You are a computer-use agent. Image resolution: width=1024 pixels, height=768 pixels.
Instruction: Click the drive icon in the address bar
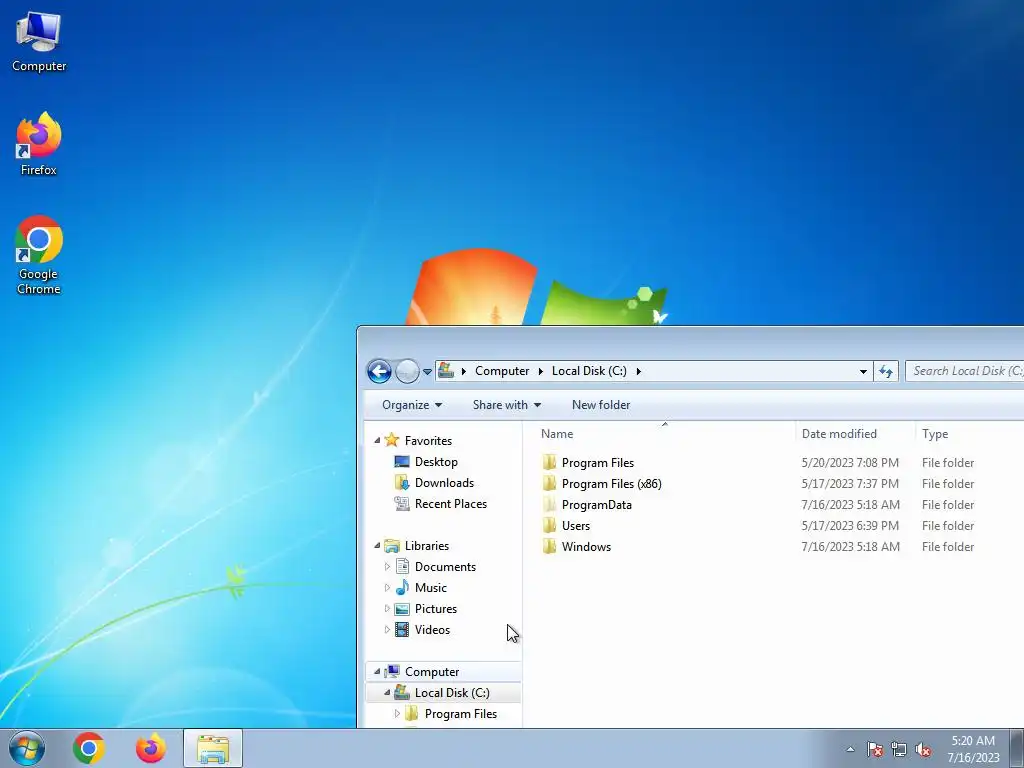coord(446,370)
